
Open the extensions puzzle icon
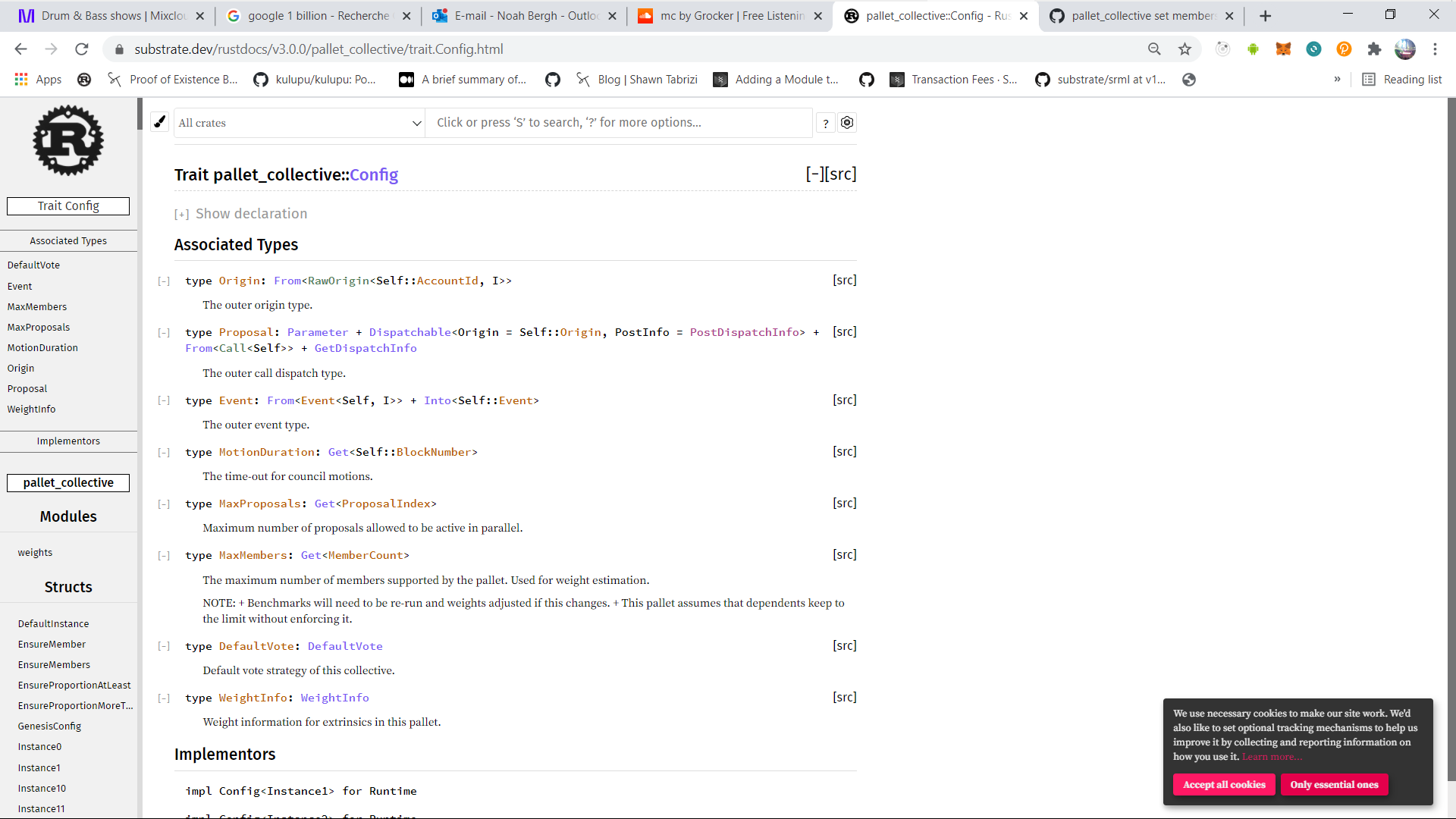coord(1374,49)
